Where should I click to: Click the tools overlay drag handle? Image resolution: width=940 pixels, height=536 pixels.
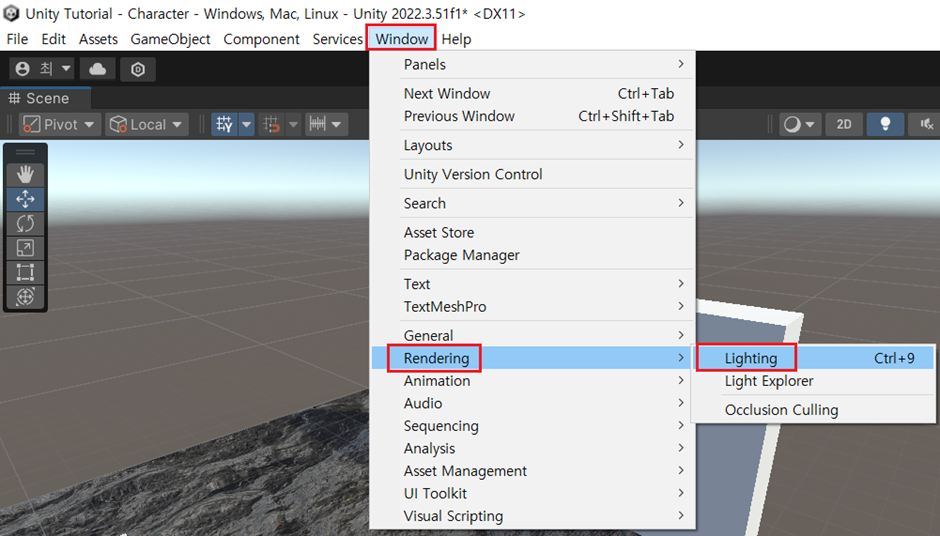pyautogui.click(x=25, y=152)
